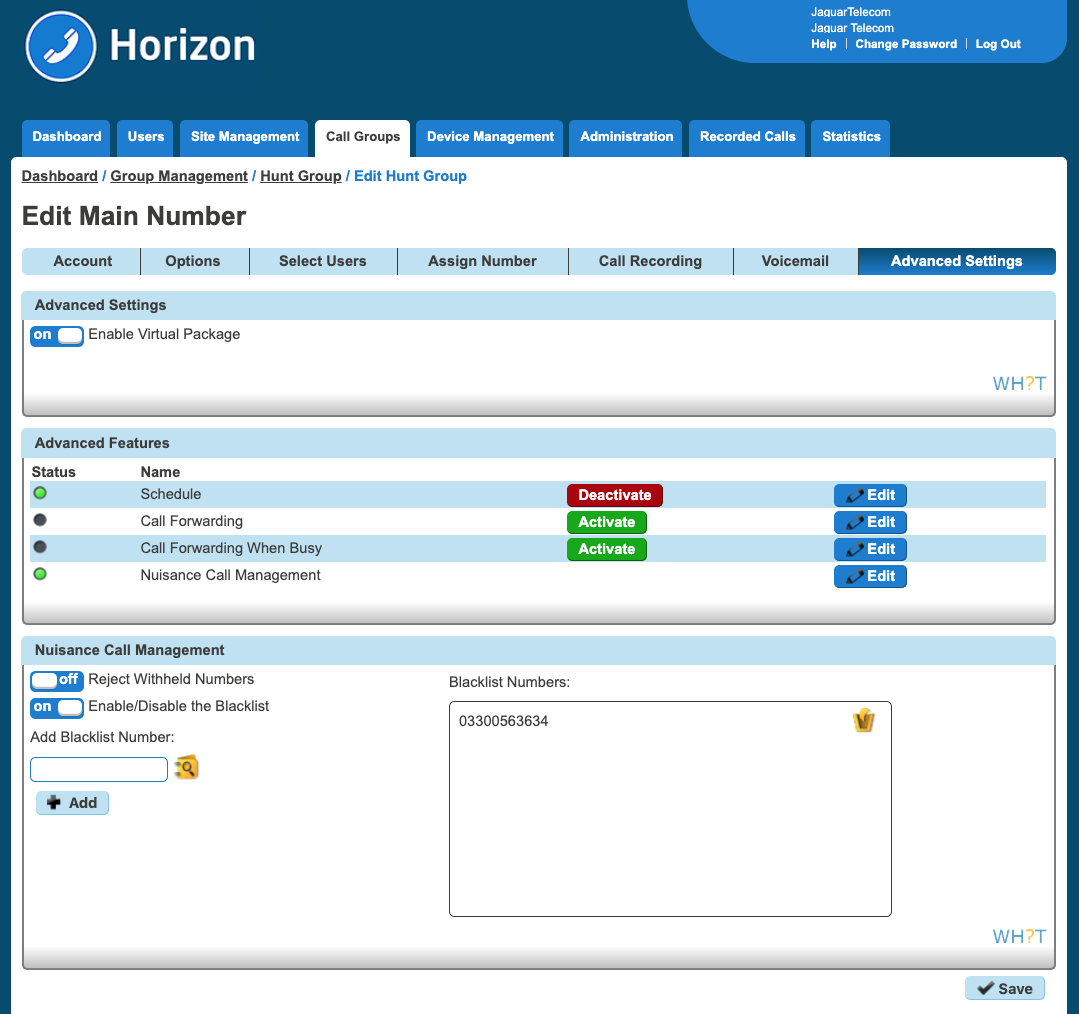Click the search icon beside blacklist number field
1079x1014 pixels.
click(186, 768)
